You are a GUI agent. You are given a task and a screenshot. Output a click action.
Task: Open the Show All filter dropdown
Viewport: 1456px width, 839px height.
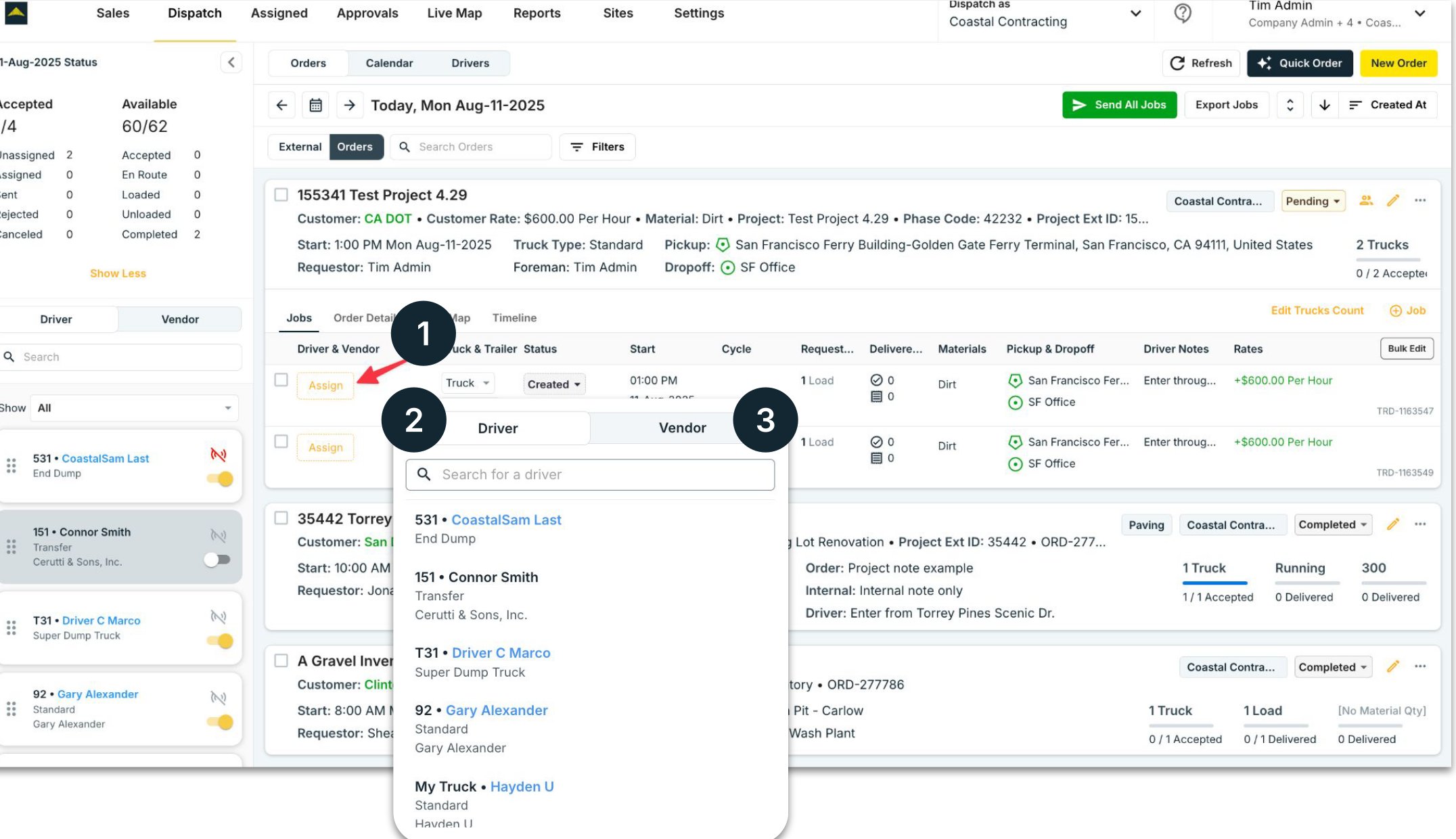[134, 408]
